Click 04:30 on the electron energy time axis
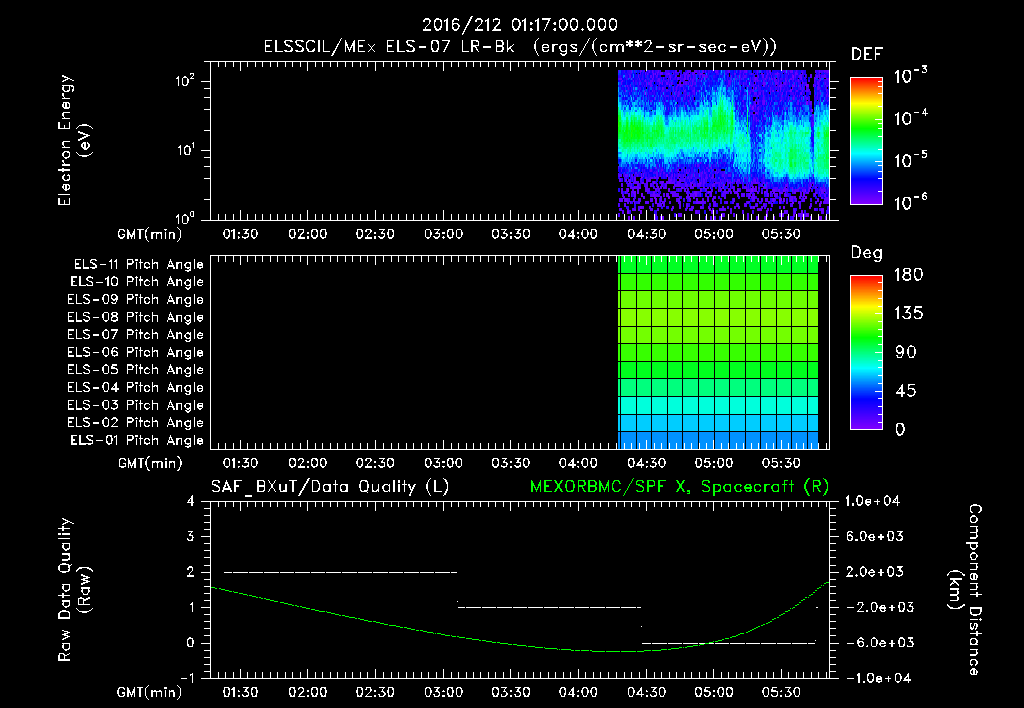Image resolution: width=1024 pixels, height=708 pixels. click(647, 234)
